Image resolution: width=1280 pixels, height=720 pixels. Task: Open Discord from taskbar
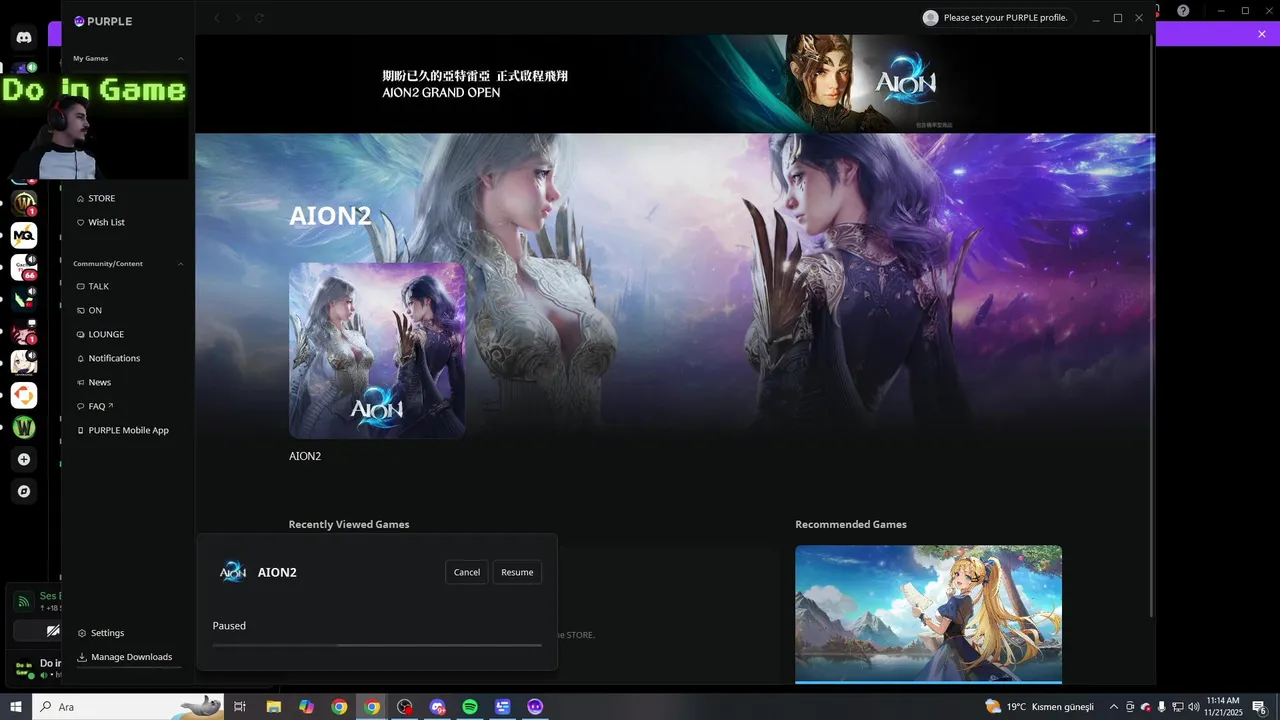(437, 707)
